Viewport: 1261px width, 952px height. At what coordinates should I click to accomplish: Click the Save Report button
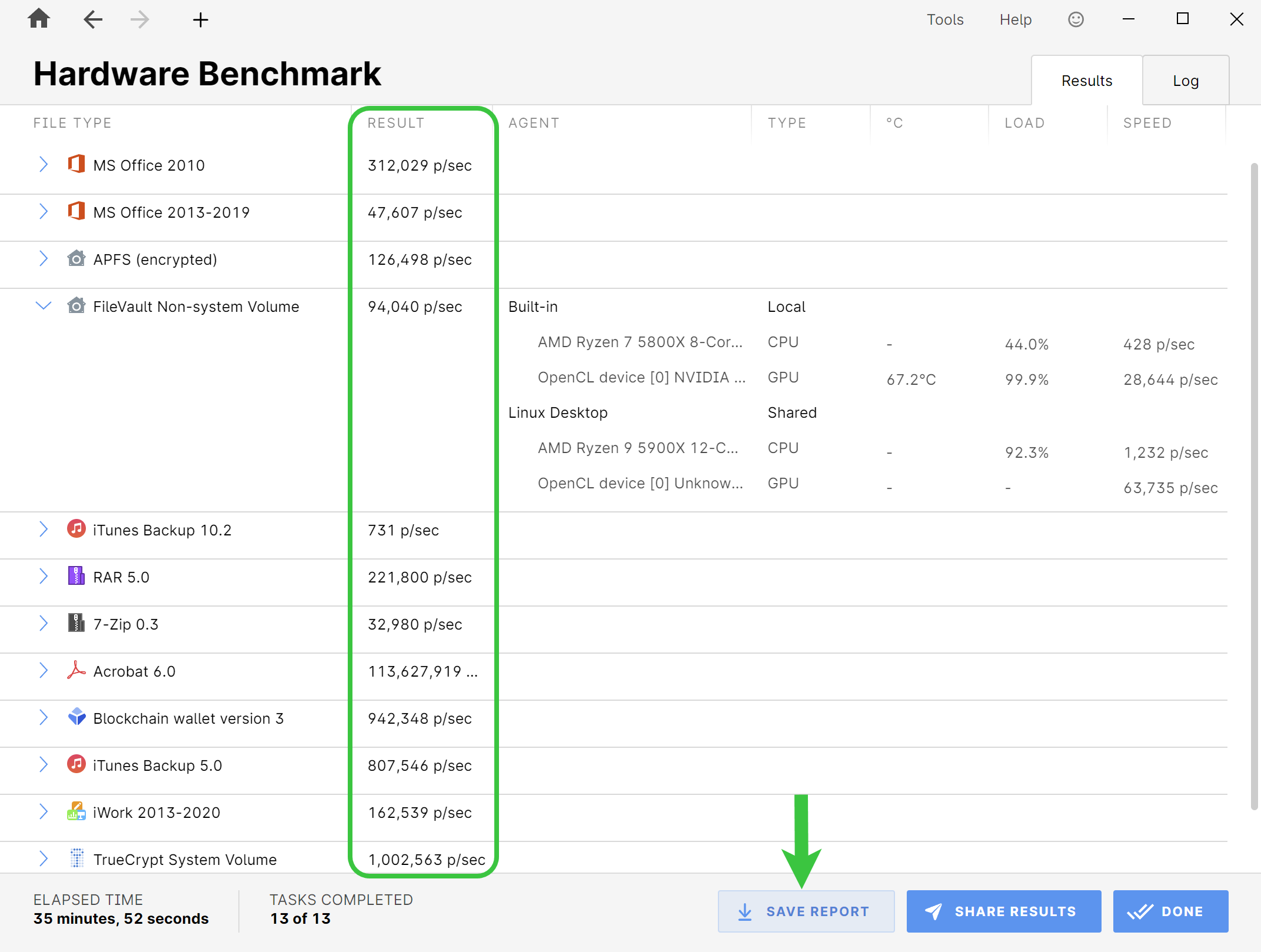click(x=806, y=911)
